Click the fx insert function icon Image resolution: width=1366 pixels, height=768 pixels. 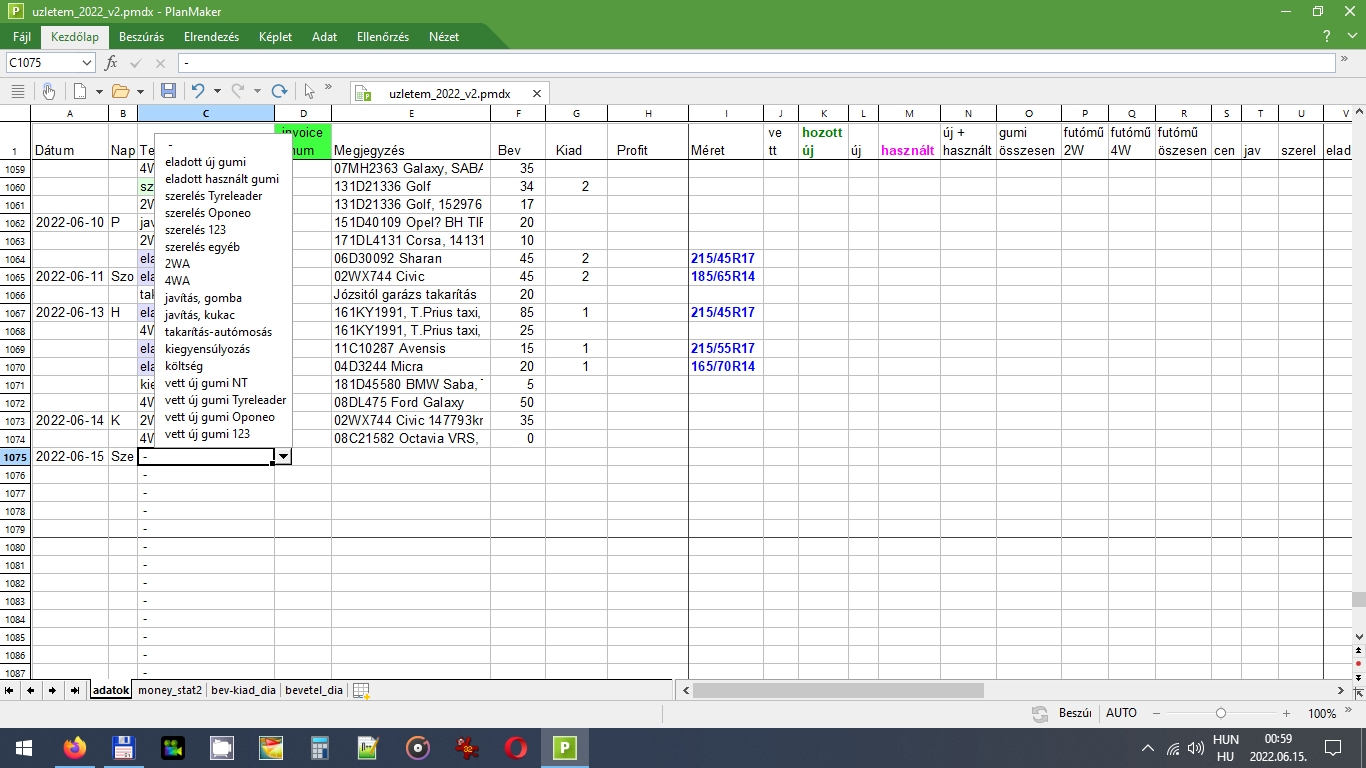111,63
